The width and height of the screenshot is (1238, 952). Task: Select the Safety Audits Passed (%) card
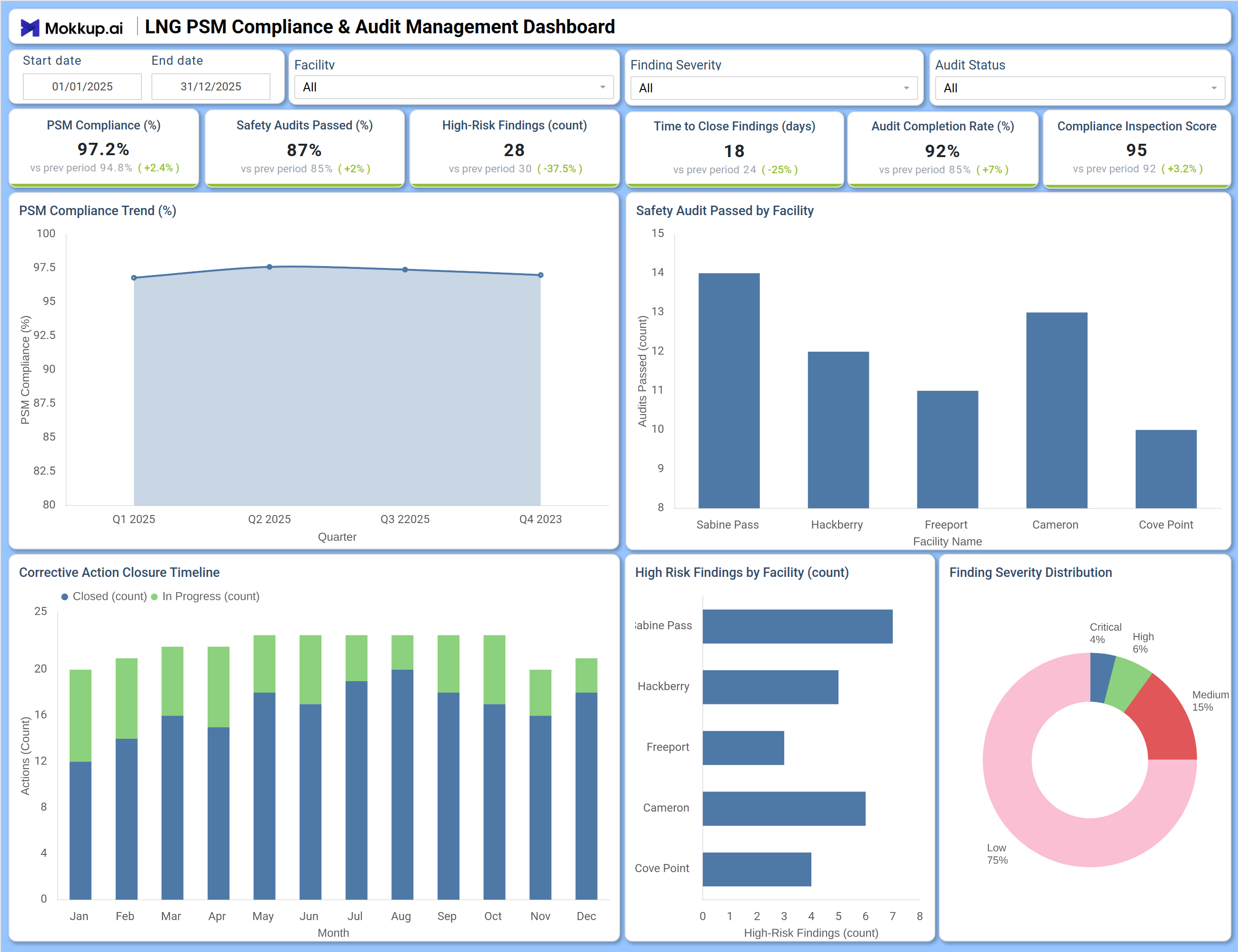click(304, 148)
